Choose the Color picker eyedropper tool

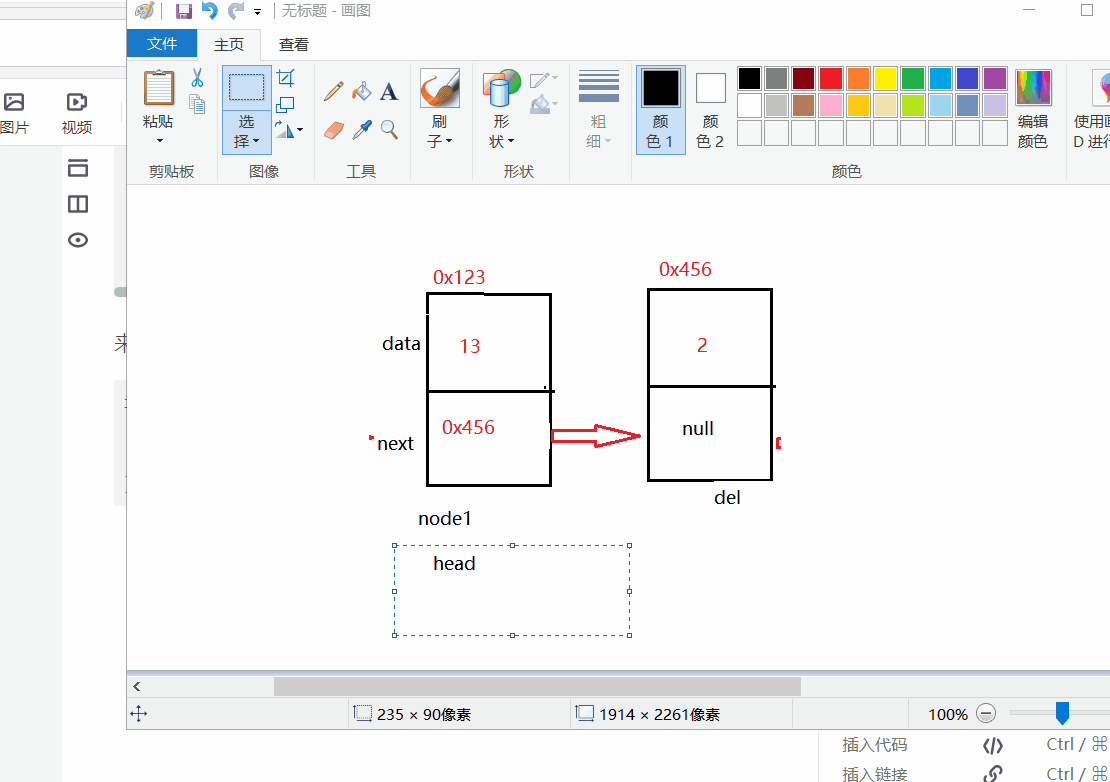click(x=361, y=128)
